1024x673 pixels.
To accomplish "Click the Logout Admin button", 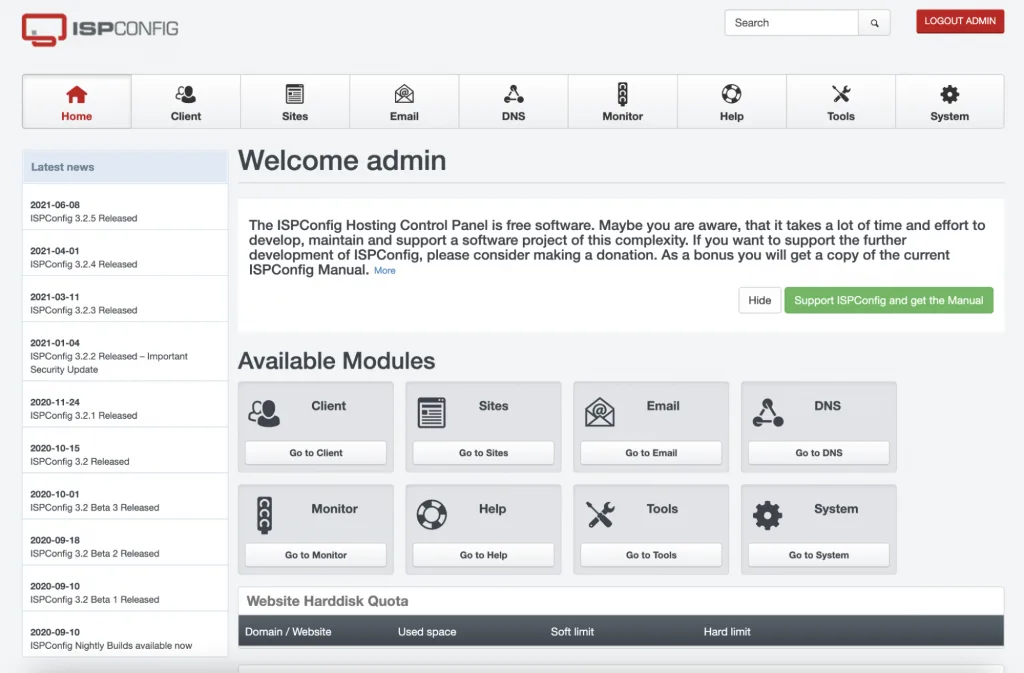I will [x=960, y=22].
